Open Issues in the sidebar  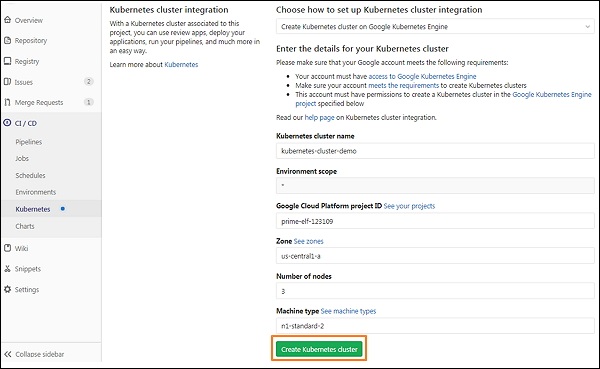24,82
